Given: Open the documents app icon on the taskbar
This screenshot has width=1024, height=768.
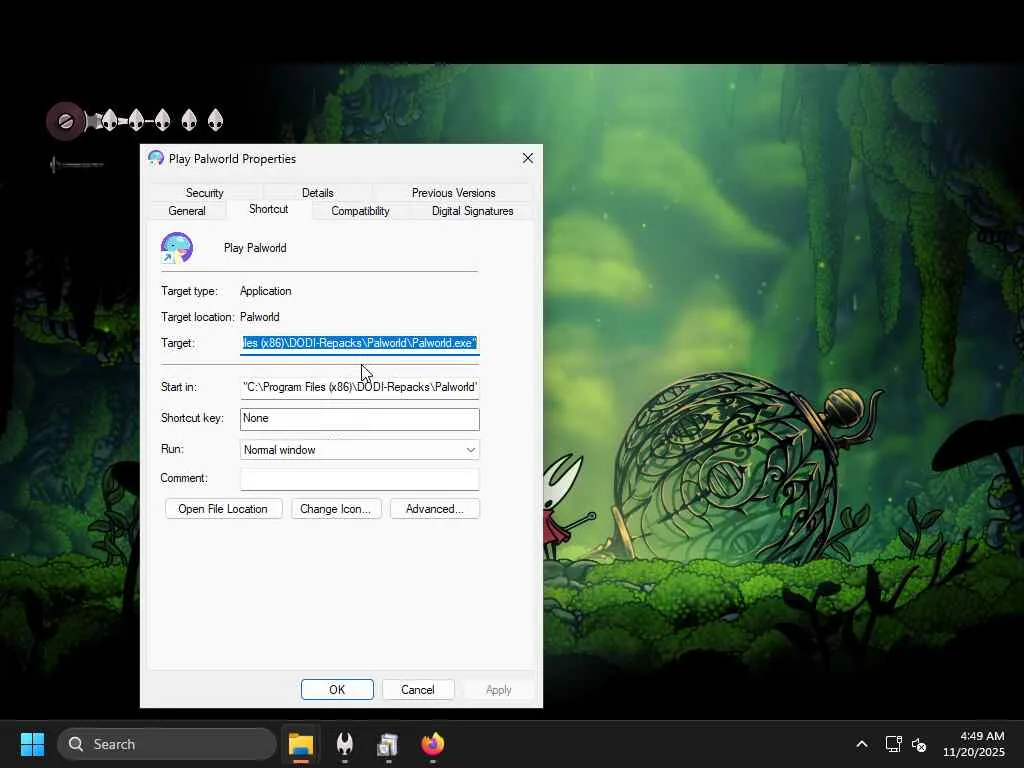Looking at the screenshot, I should pyautogui.click(x=388, y=744).
